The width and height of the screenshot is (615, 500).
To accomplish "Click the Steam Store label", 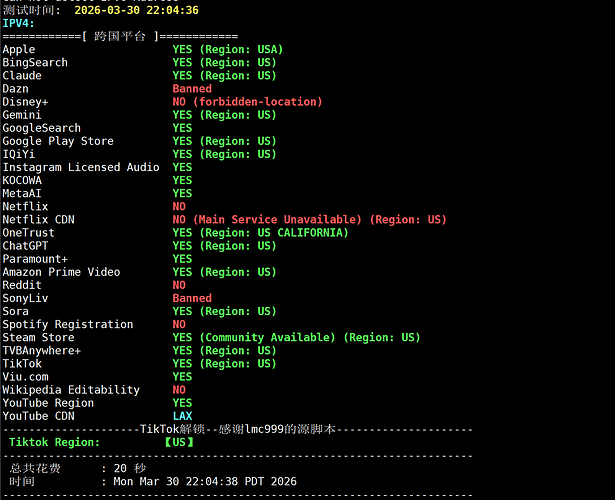I will click(38, 338).
